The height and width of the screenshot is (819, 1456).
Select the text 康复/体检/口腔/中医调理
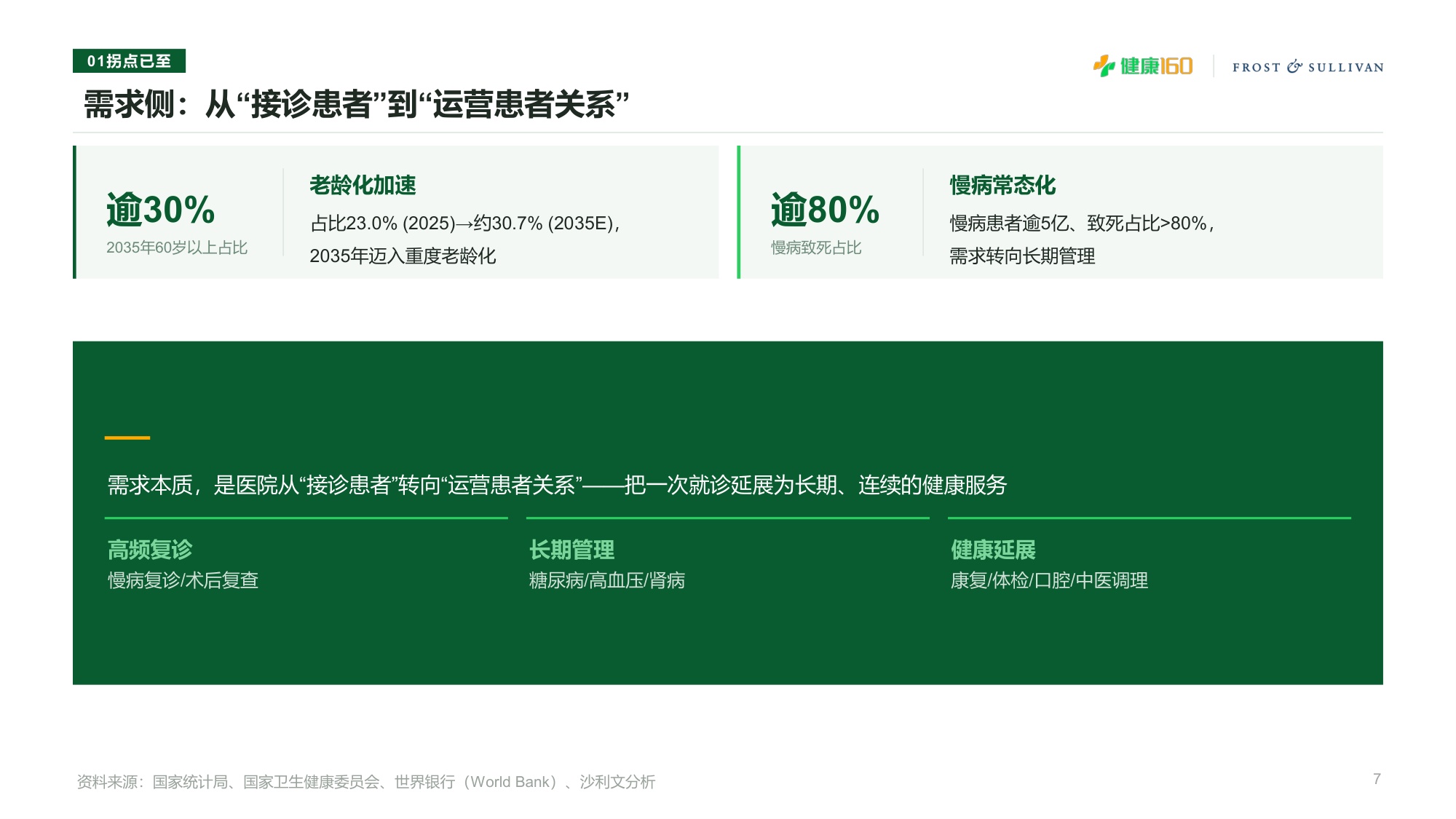click(1049, 580)
